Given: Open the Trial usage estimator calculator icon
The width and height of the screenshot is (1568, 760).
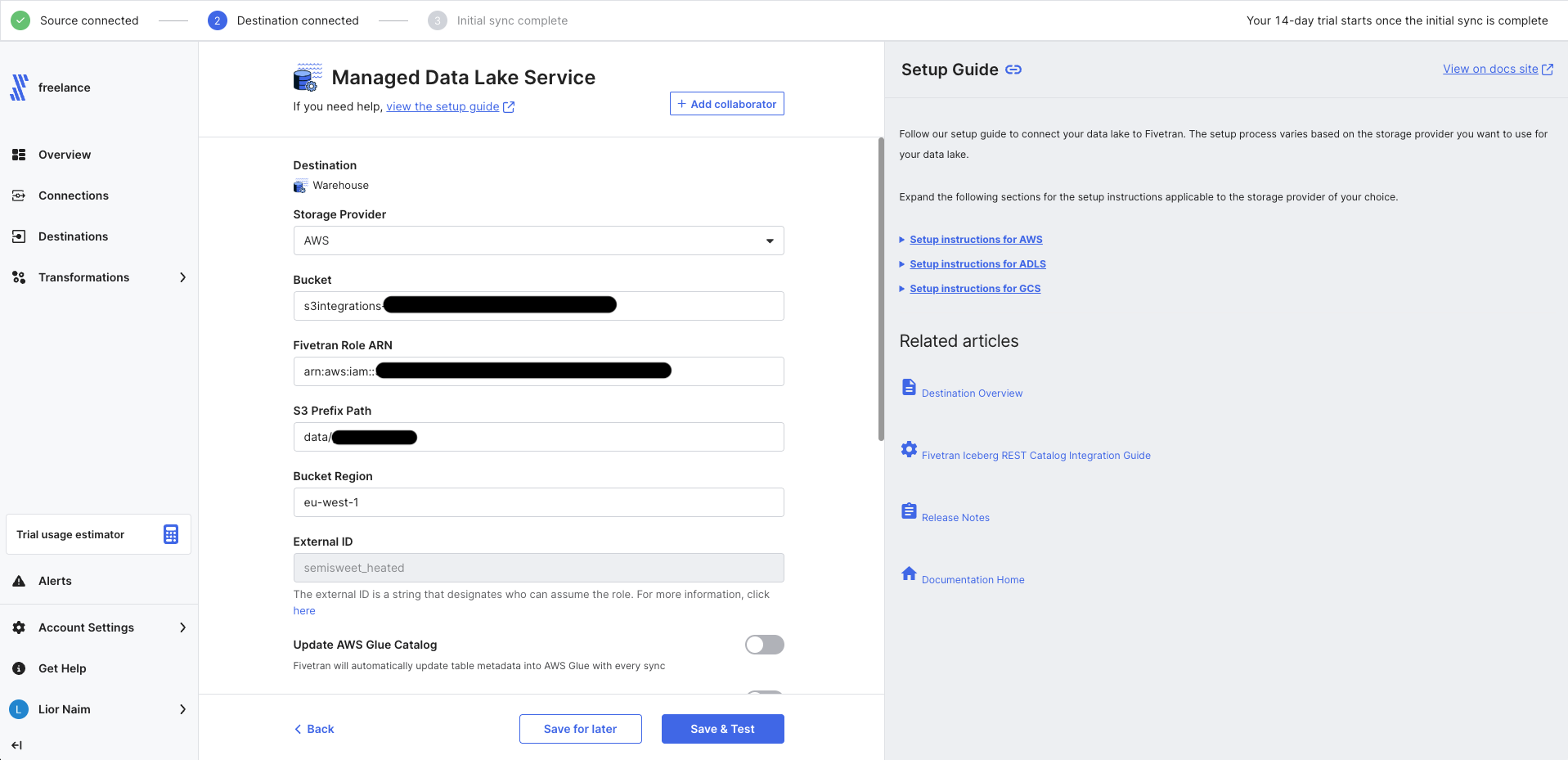Looking at the screenshot, I should coord(170,534).
